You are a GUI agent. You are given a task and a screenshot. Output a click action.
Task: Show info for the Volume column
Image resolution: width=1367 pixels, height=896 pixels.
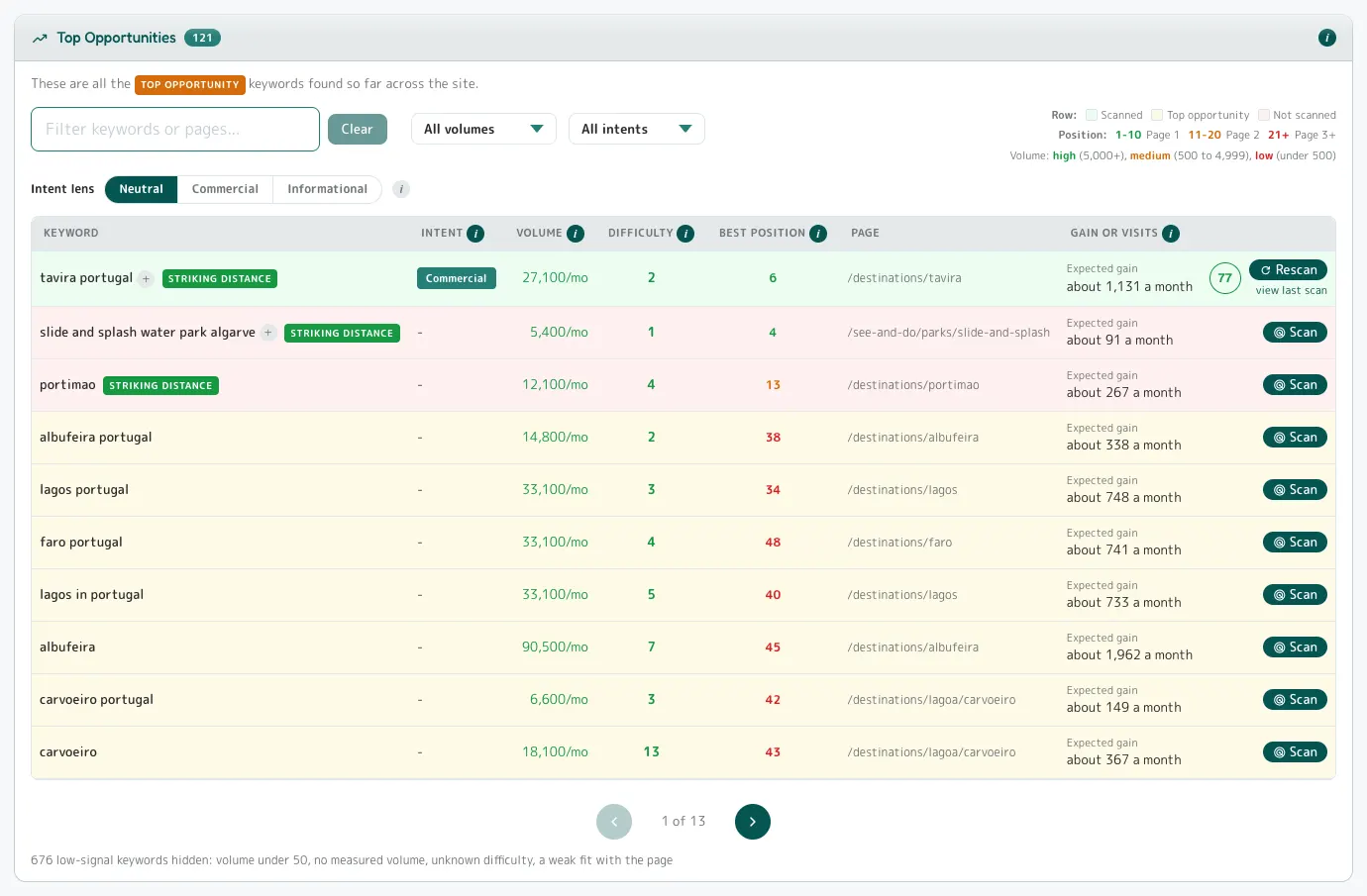point(576,234)
